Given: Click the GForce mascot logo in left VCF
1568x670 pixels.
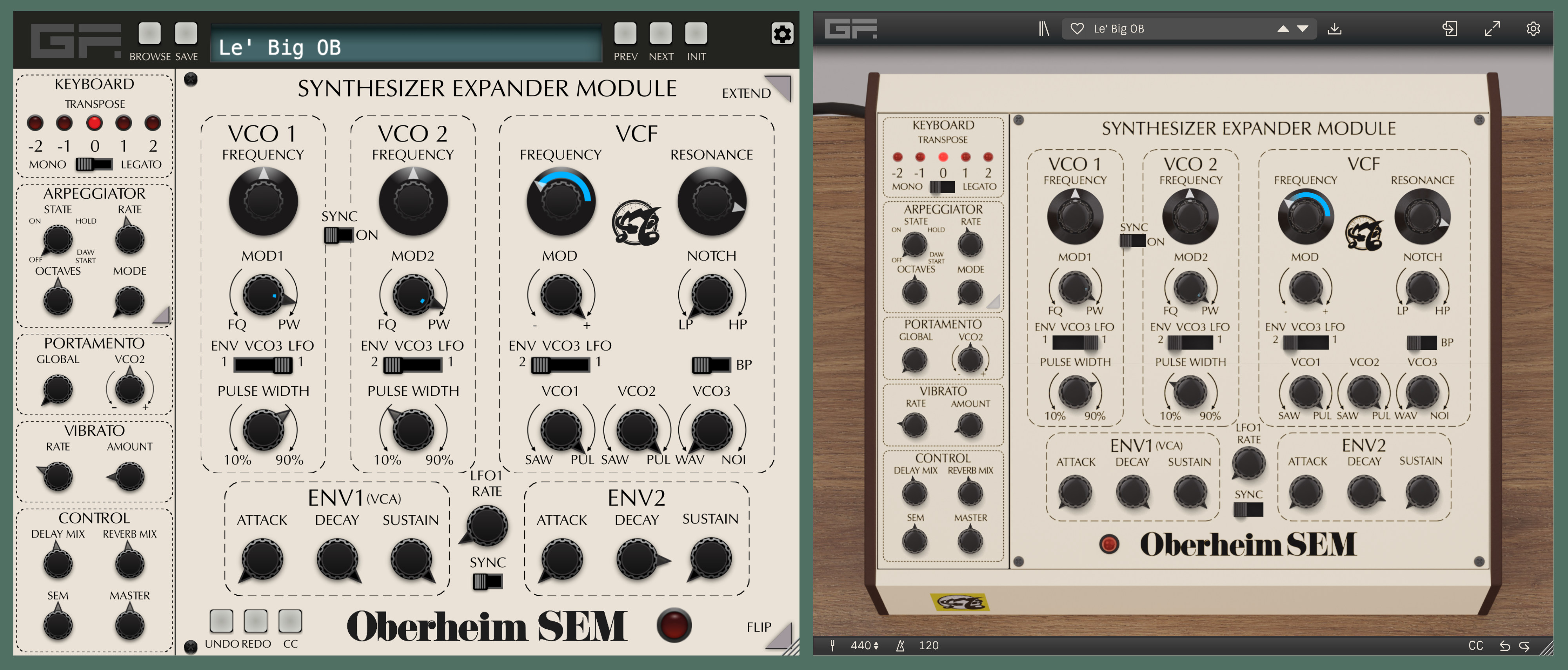Looking at the screenshot, I should 636,223.
